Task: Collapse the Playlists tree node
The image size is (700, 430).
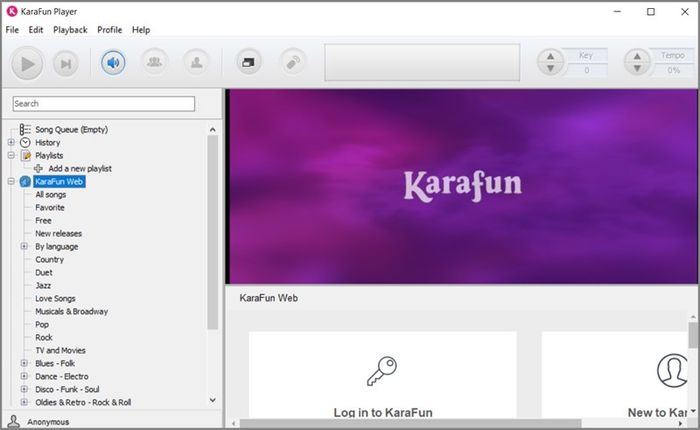Action: (x=11, y=155)
